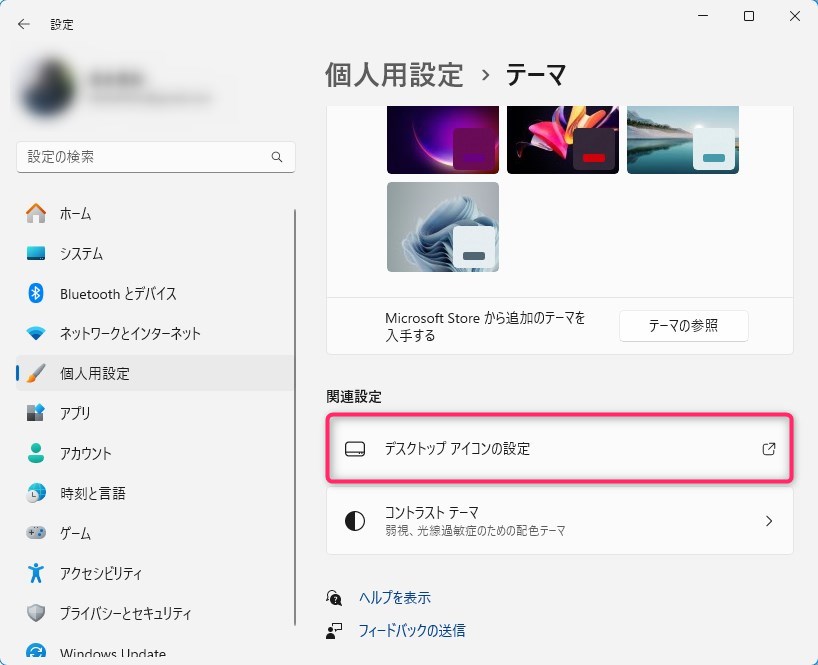Open デスクトップ アイコンの設定 external link icon
This screenshot has width=818, height=665.
(x=768, y=449)
